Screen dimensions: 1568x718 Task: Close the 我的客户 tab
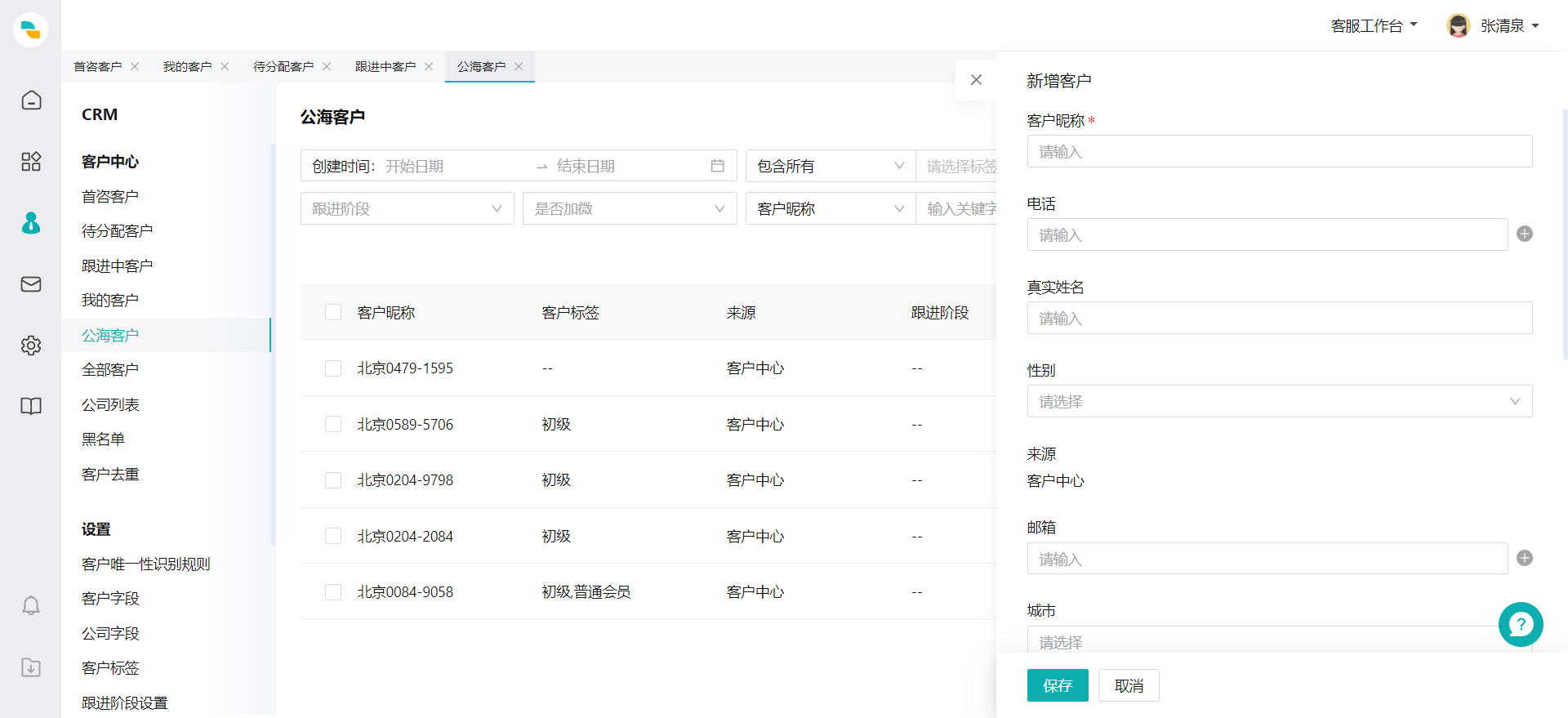[x=225, y=66]
